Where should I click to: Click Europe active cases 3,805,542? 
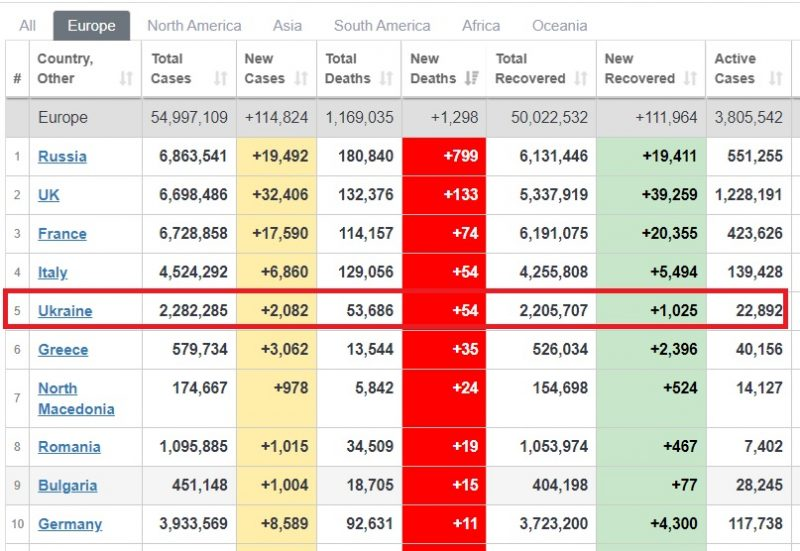tap(748, 117)
